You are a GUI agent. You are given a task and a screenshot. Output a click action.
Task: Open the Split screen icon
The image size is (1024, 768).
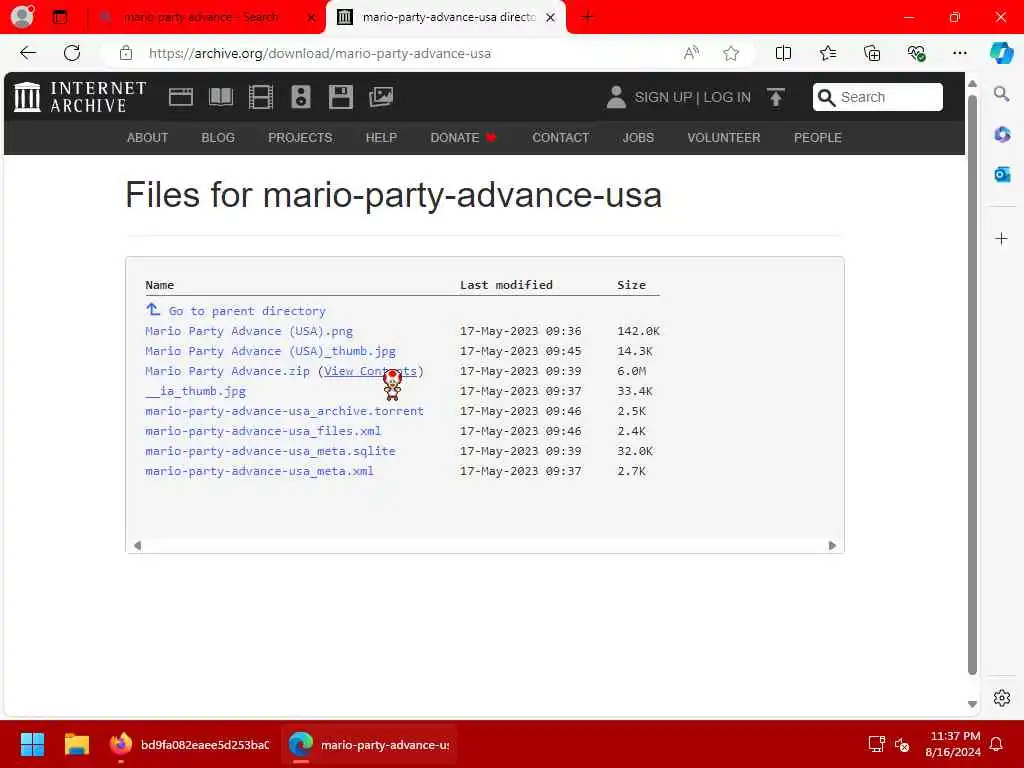click(783, 53)
